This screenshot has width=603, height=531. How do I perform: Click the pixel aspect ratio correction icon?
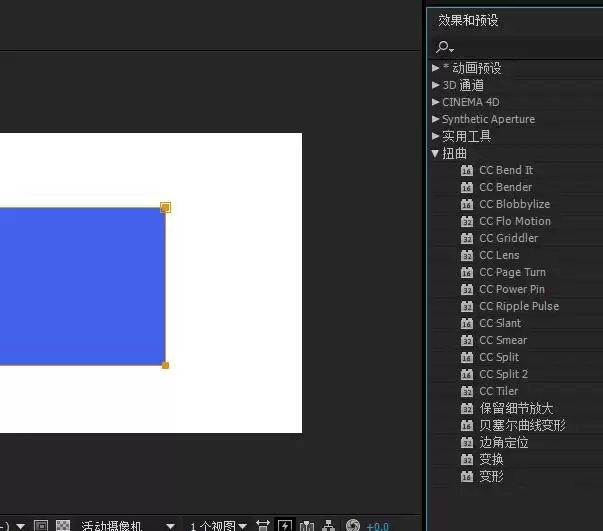263,526
